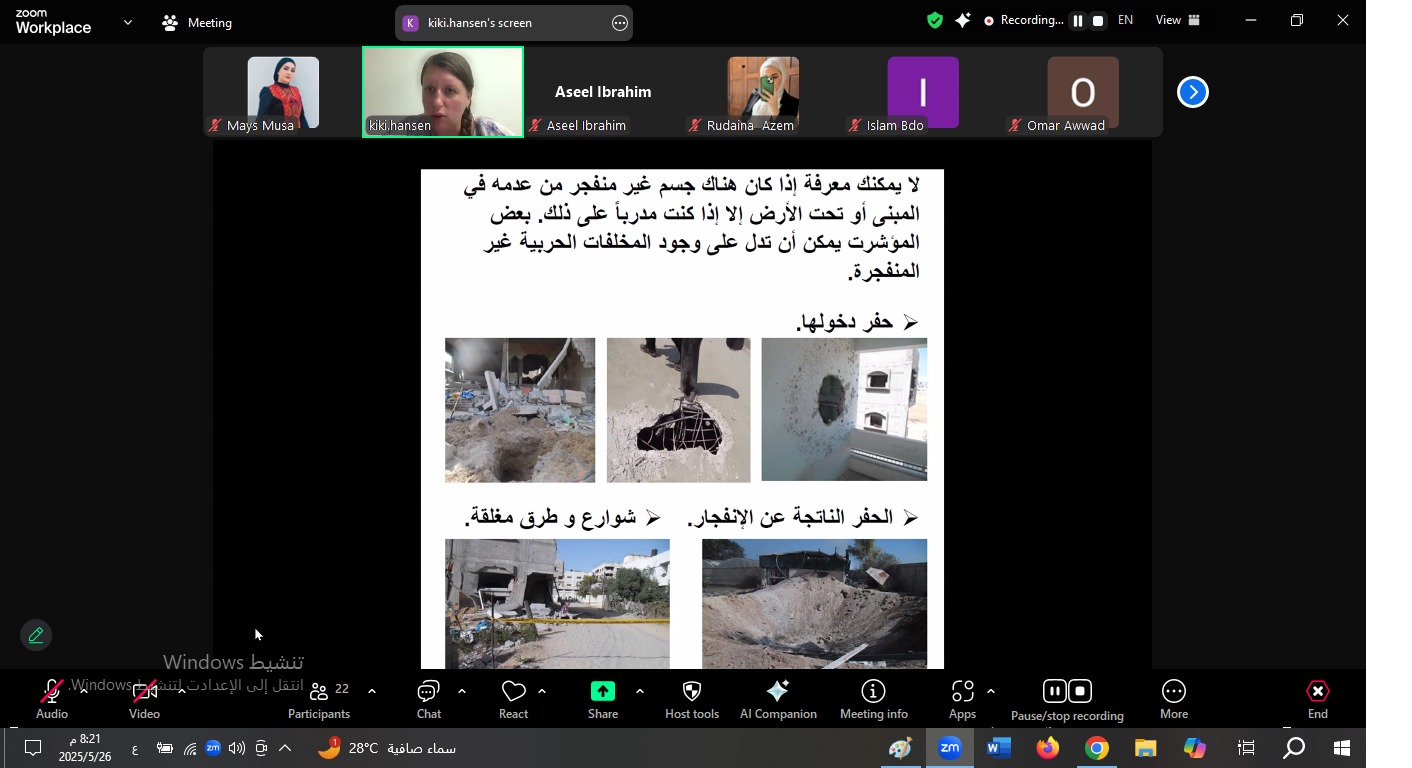The height and width of the screenshot is (768, 1412).
Task: Select Omar Awwad participant tile
Action: [x=1083, y=92]
